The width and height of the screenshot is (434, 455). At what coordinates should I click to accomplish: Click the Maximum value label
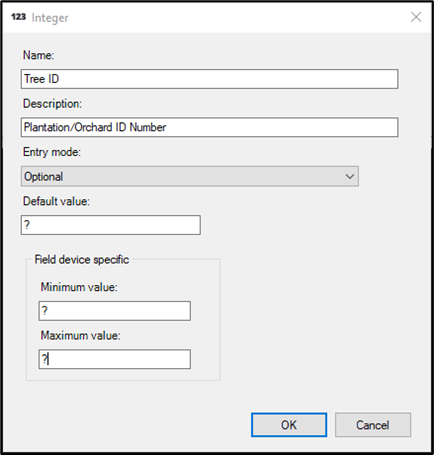click(x=80, y=335)
